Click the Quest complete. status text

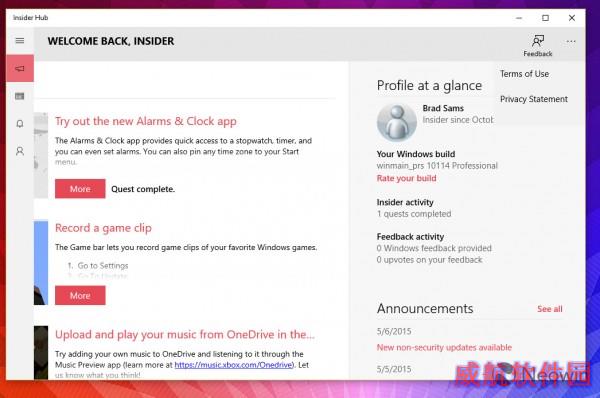[x=143, y=189]
